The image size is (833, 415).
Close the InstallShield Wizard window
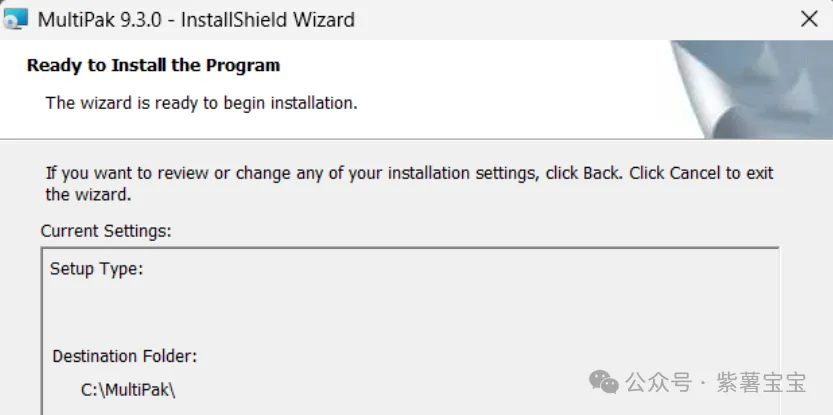[x=810, y=19]
